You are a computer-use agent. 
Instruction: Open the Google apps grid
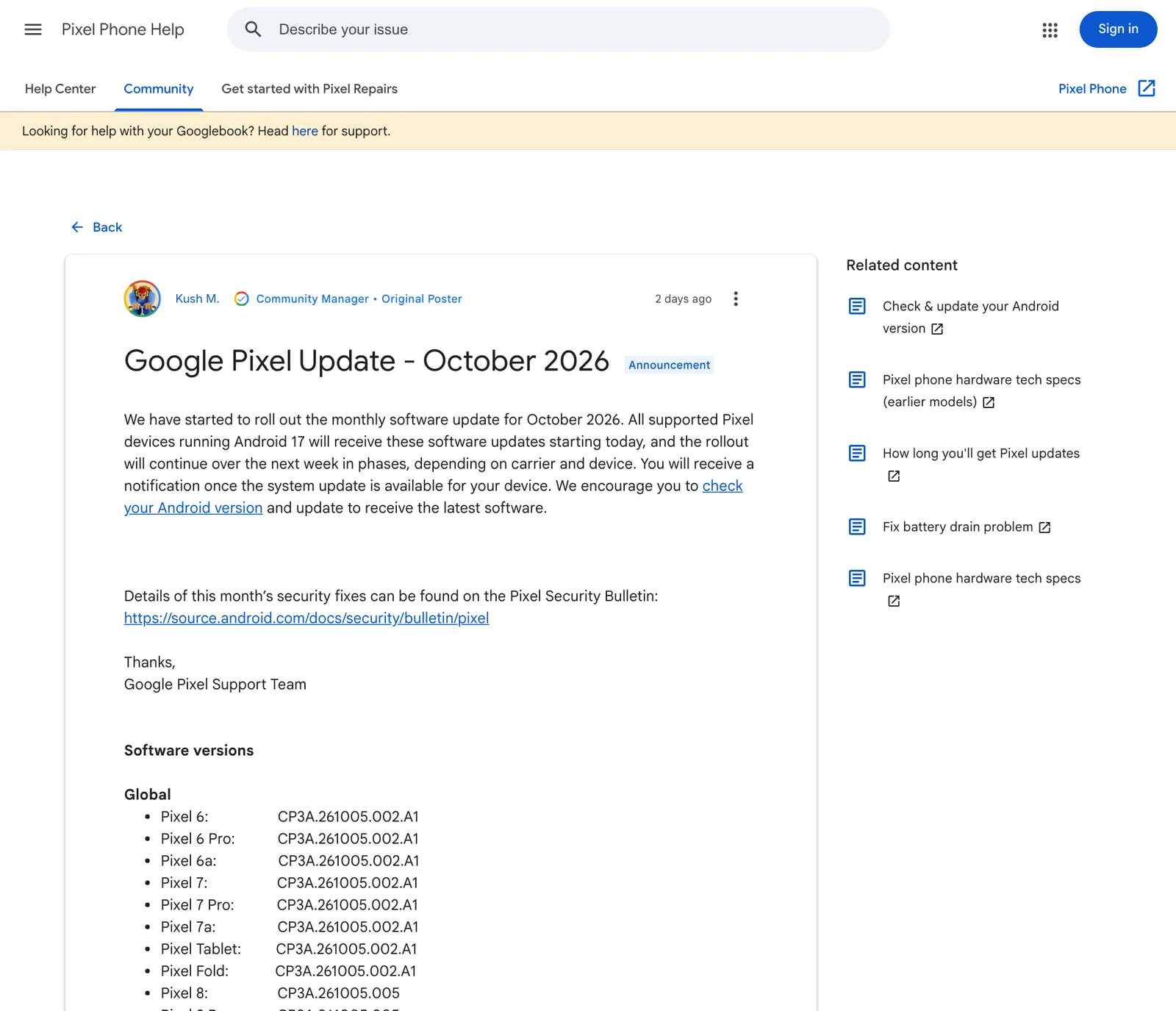click(1050, 29)
